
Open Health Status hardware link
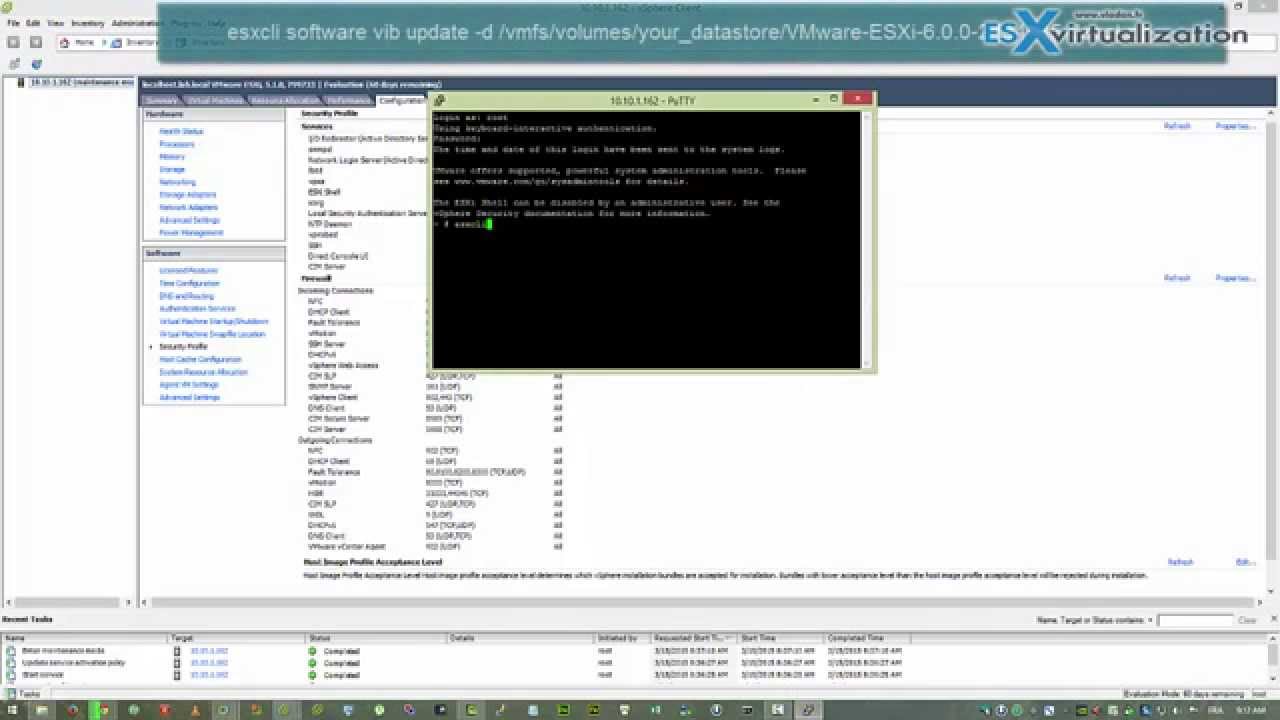(181, 132)
